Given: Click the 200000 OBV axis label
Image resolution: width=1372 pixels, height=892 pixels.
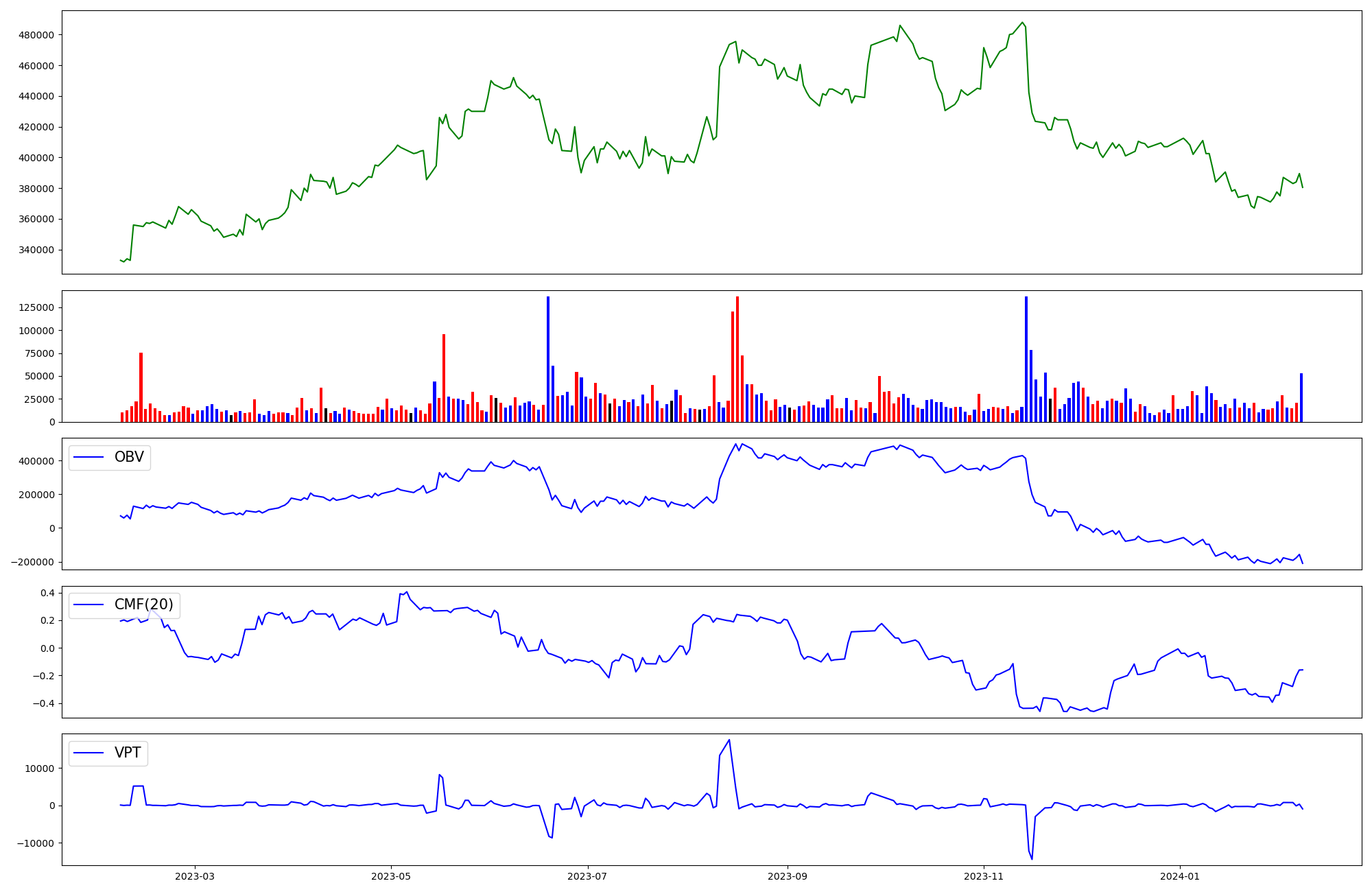Looking at the screenshot, I should 37,495.
